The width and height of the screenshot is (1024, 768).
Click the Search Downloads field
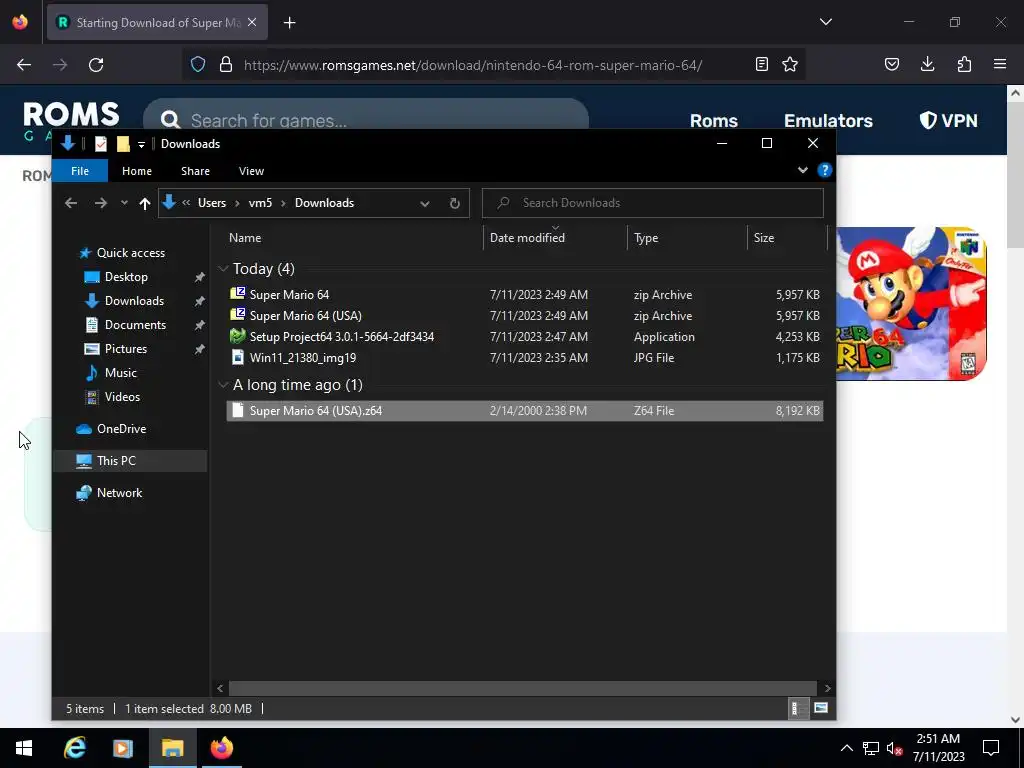pyautogui.click(x=652, y=203)
